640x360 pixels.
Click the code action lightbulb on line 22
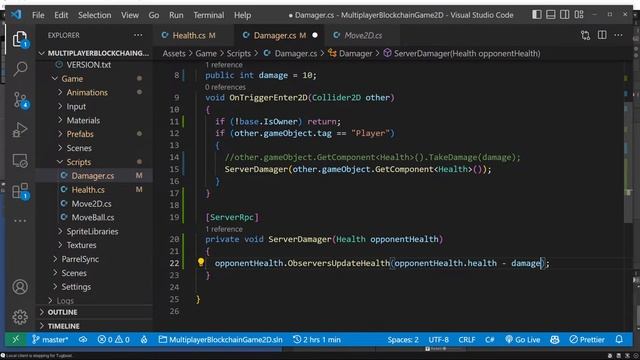pyautogui.click(x=201, y=262)
